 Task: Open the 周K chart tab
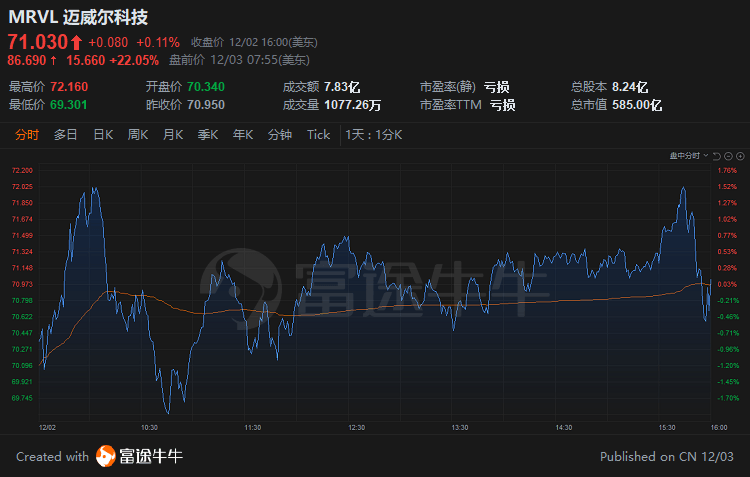[138, 135]
